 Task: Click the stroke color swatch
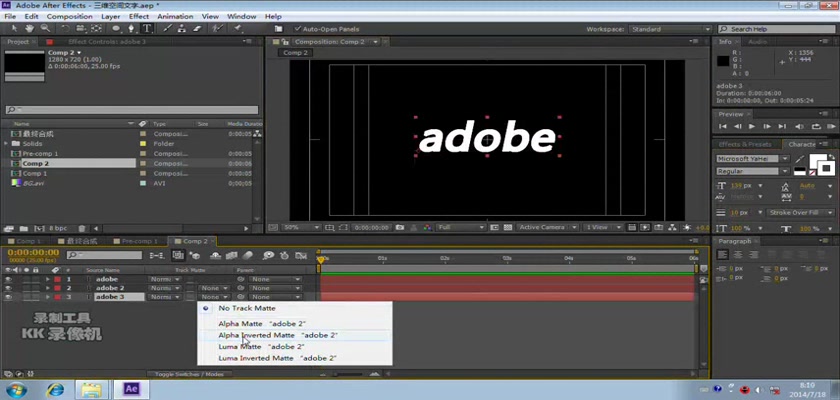click(828, 169)
